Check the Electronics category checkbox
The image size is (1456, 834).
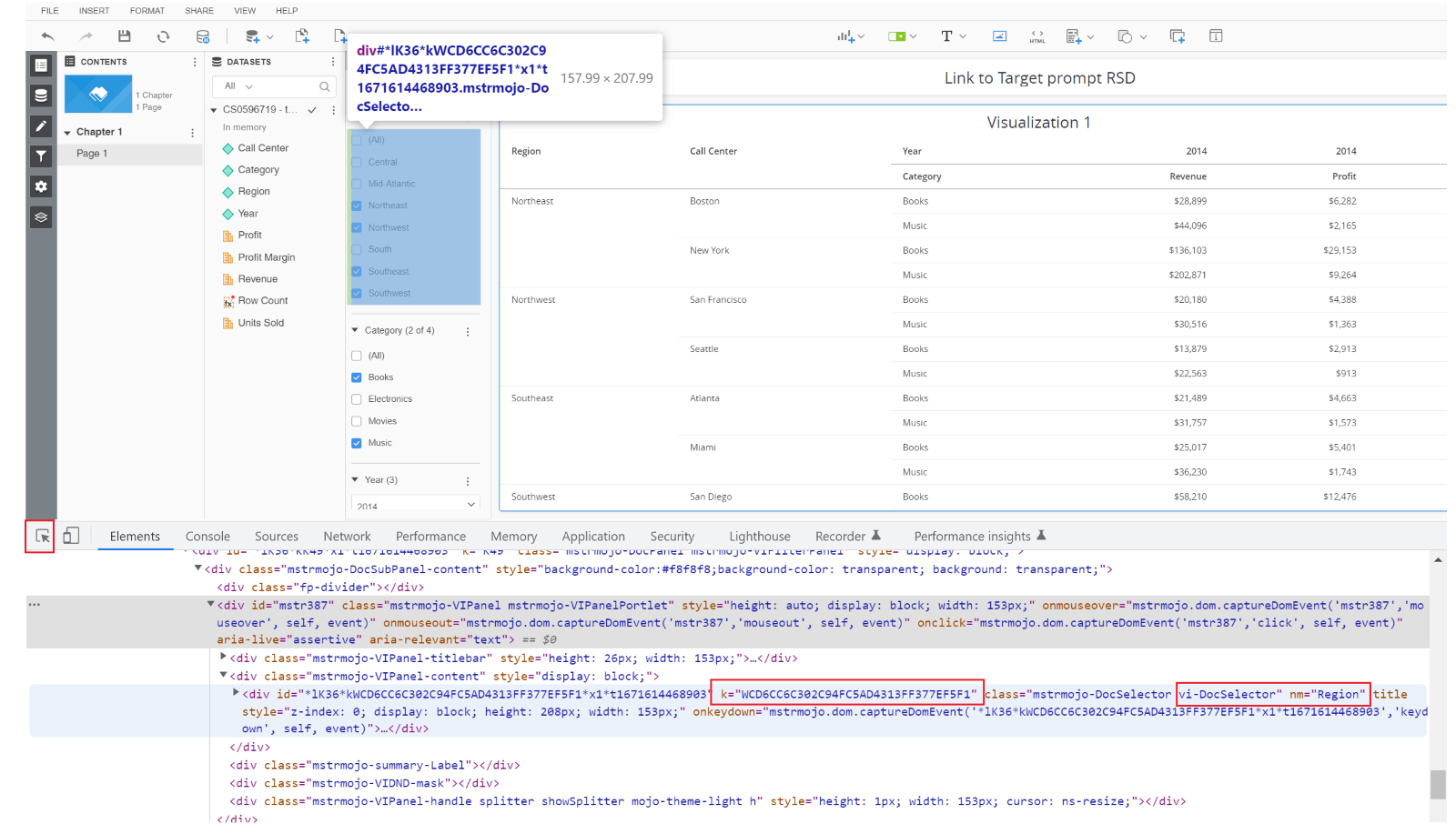pyautogui.click(x=357, y=399)
